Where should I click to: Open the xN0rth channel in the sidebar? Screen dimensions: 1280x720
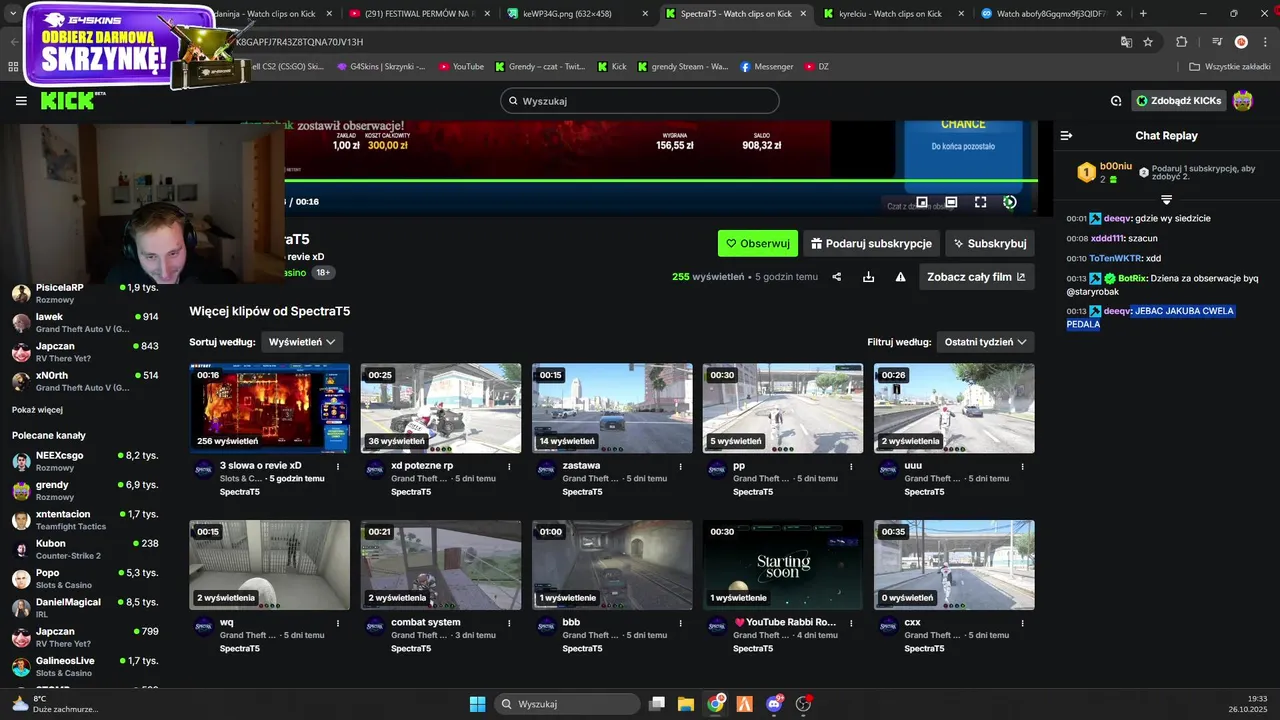(85, 381)
